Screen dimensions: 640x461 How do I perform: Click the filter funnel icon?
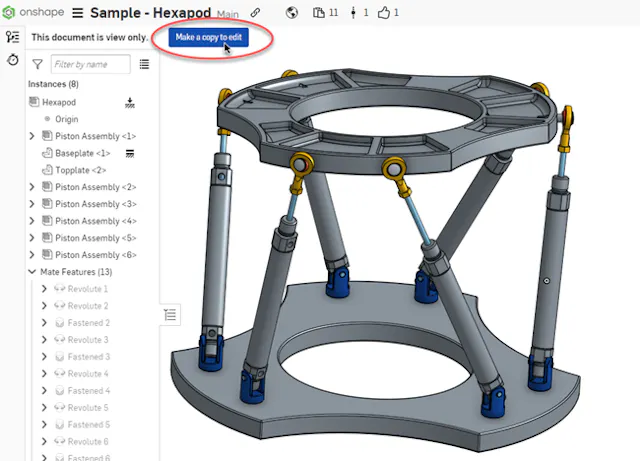tap(37, 64)
